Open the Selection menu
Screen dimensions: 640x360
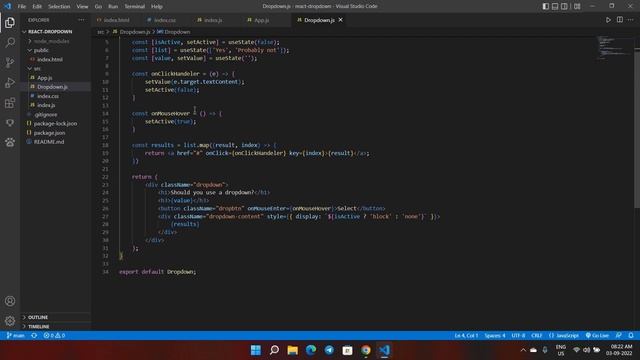[59, 7]
